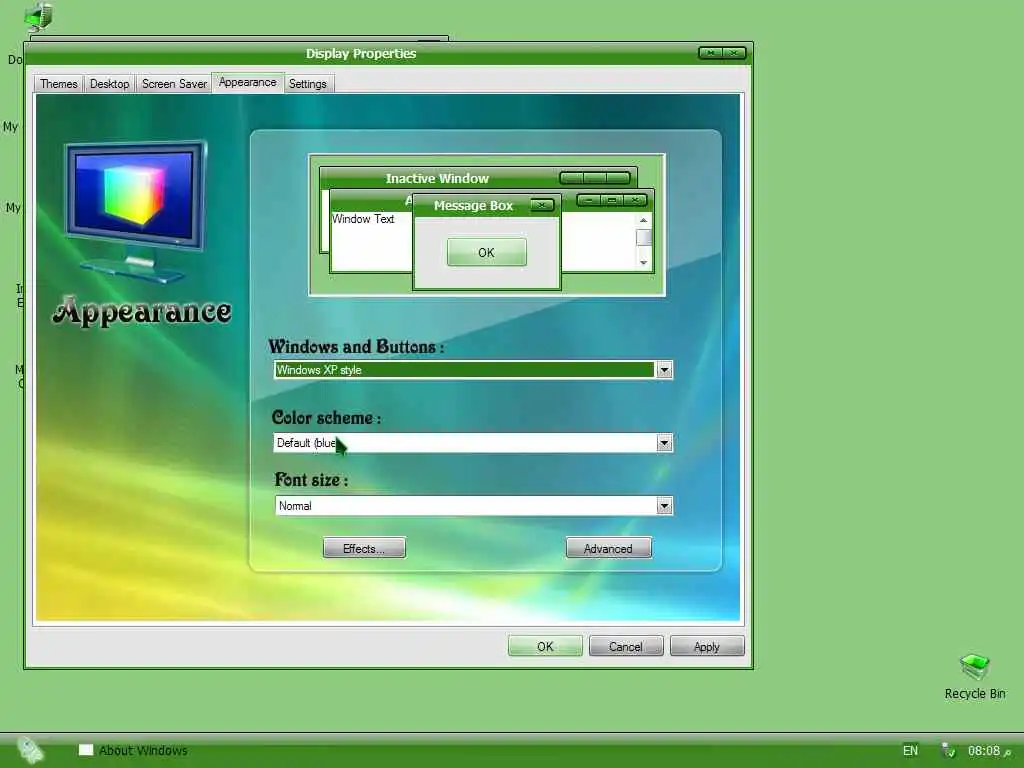Click OK in the preview Message Box

tap(487, 252)
